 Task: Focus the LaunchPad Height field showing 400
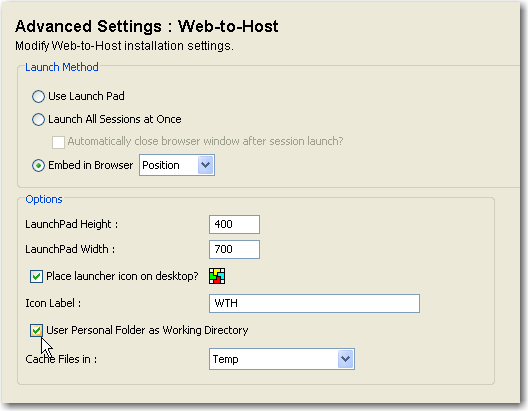pos(234,224)
